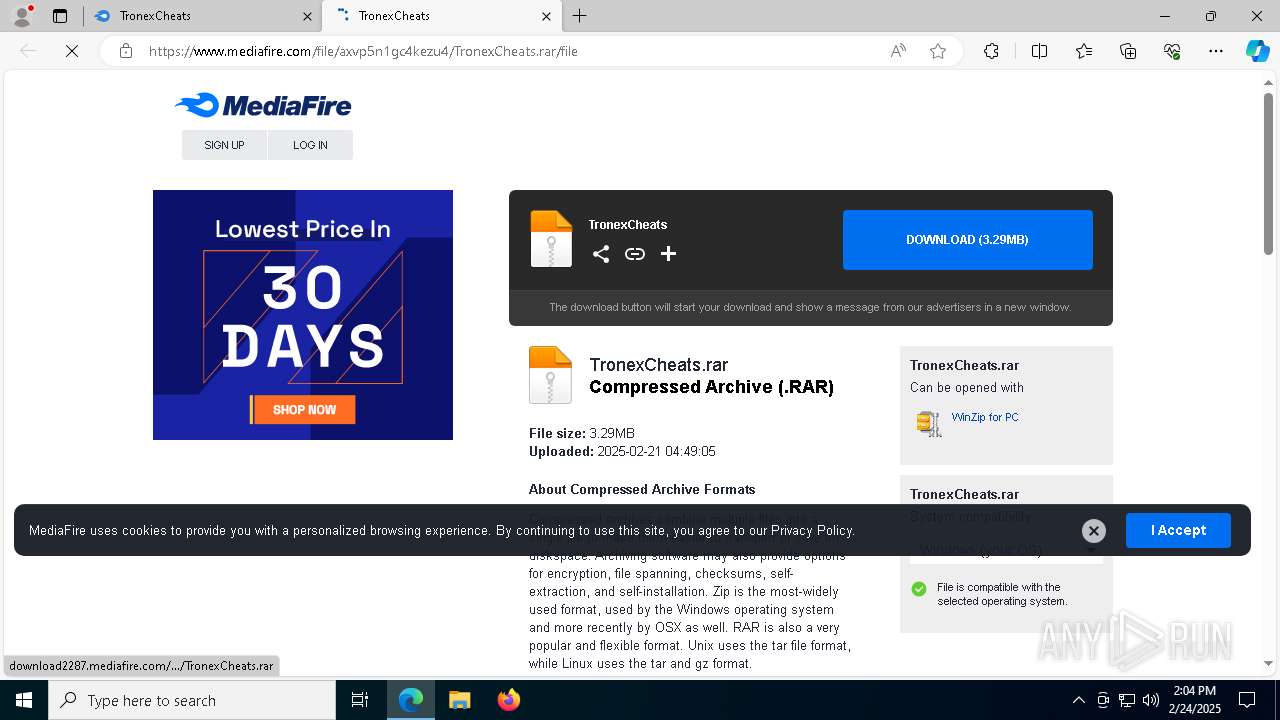Image resolution: width=1280 pixels, height=720 pixels.
Task: Open the Copilot icon
Action: [1257, 51]
